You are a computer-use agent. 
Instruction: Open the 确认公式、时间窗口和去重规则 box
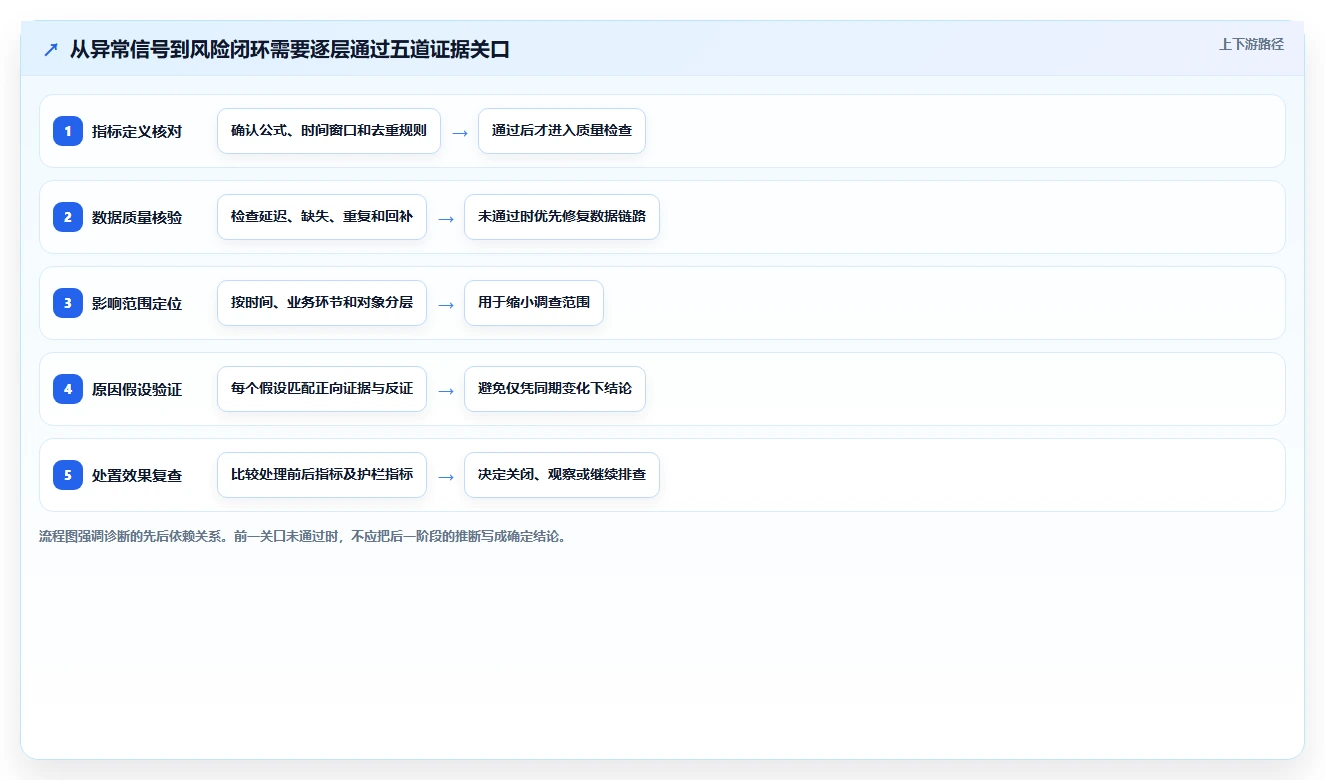[x=329, y=131]
